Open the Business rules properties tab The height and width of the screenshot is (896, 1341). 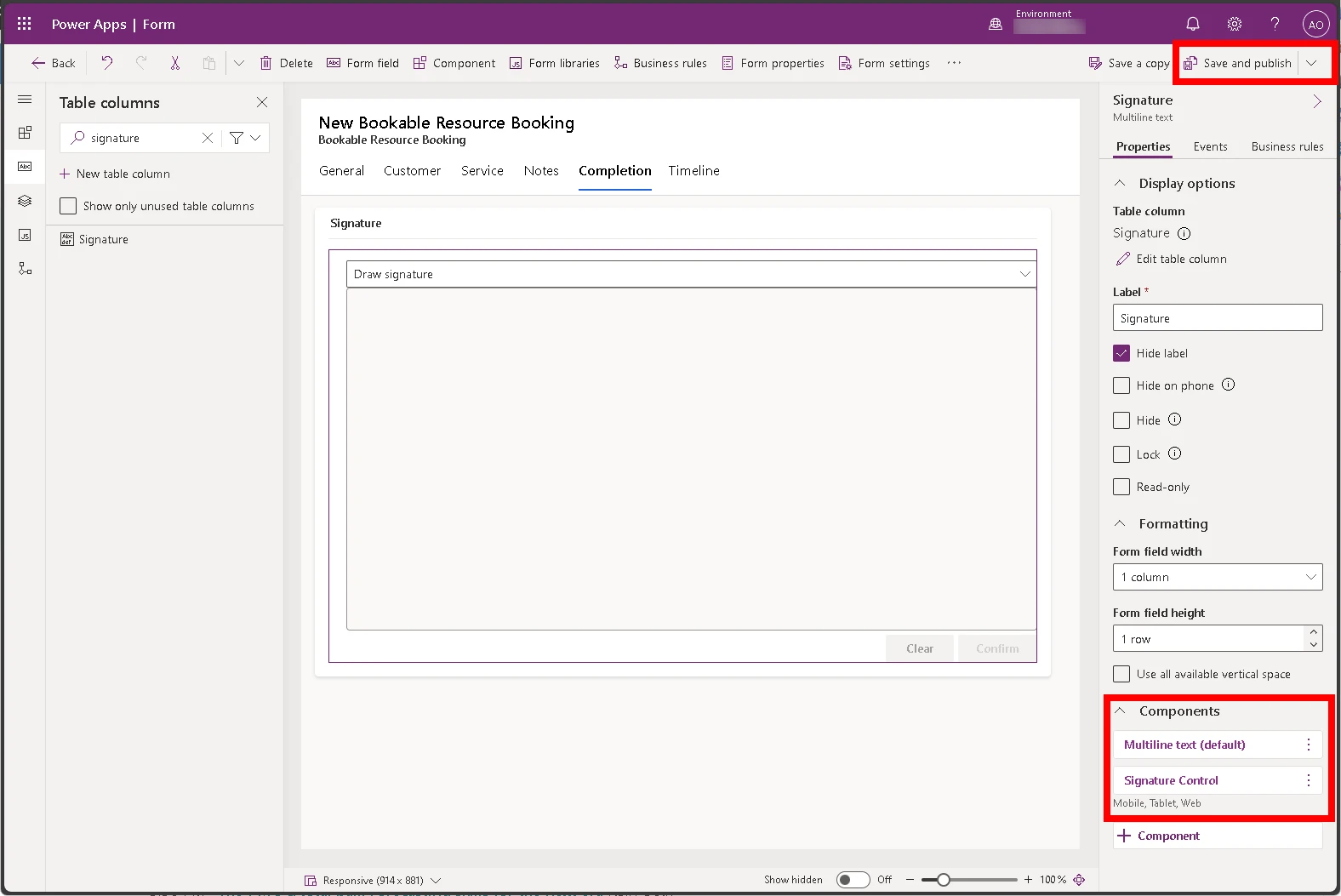pyautogui.click(x=1287, y=146)
